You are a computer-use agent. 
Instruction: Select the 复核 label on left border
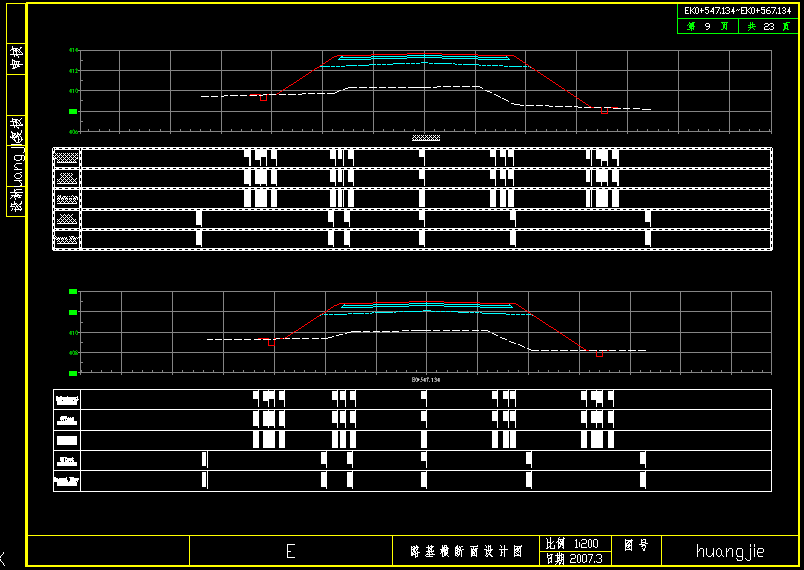click(x=15, y=129)
